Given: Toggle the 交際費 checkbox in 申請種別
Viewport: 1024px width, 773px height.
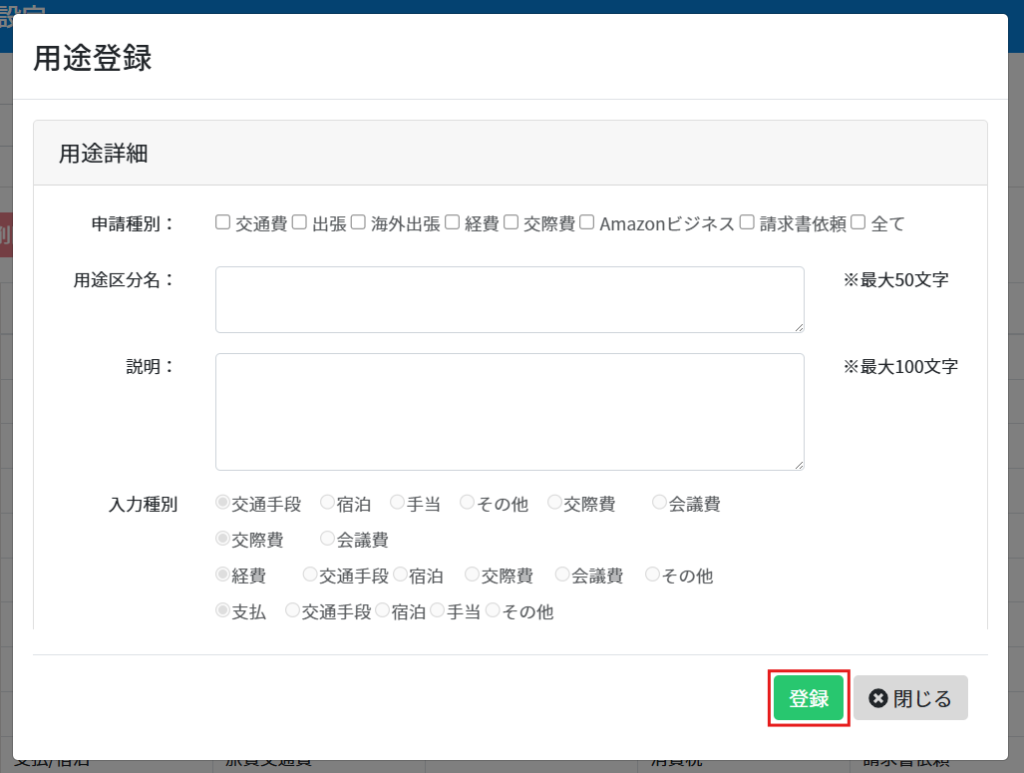Looking at the screenshot, I should (511, 223).
